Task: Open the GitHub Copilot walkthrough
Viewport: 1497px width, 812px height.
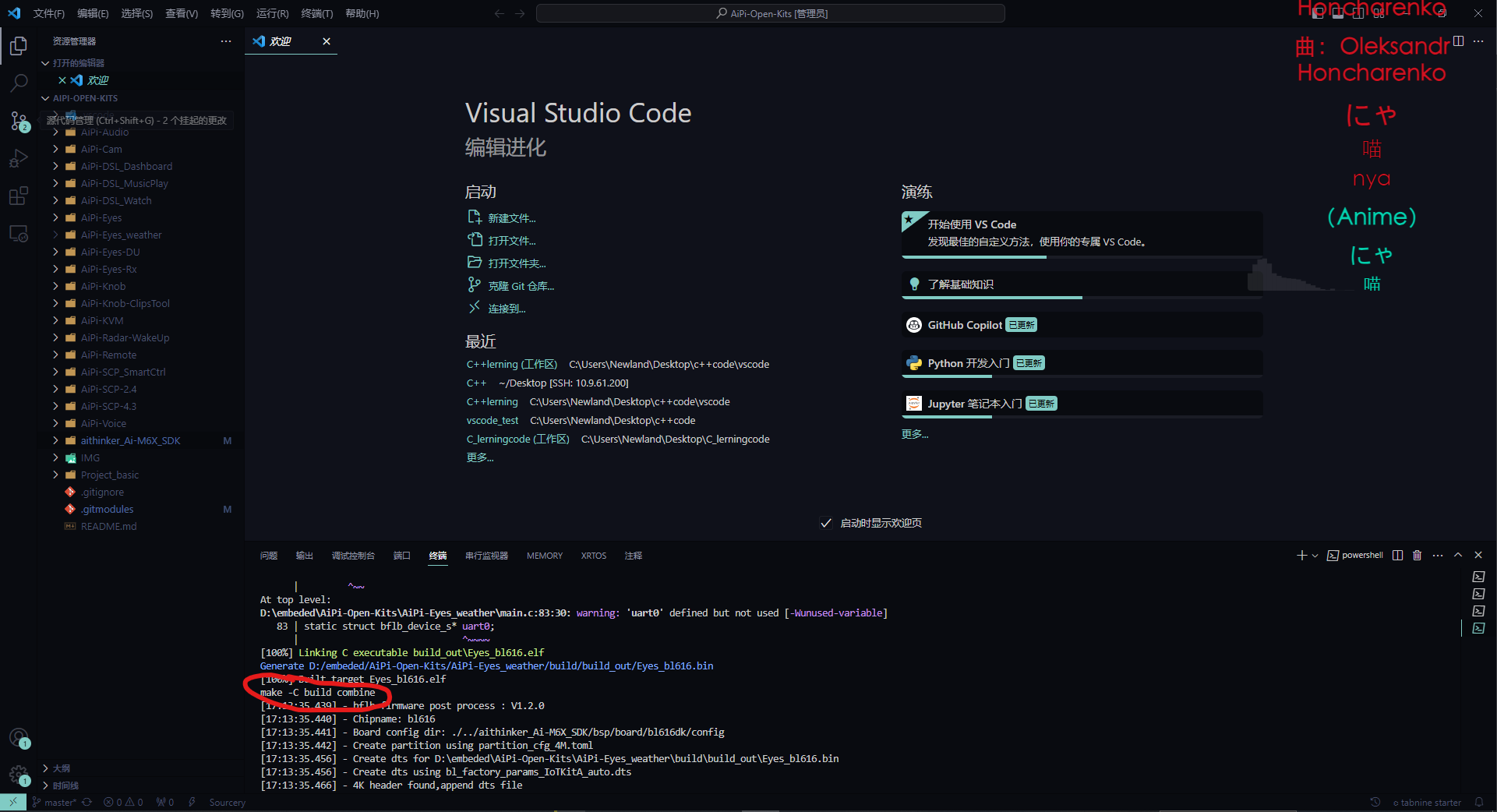Action: (1082, 325)
